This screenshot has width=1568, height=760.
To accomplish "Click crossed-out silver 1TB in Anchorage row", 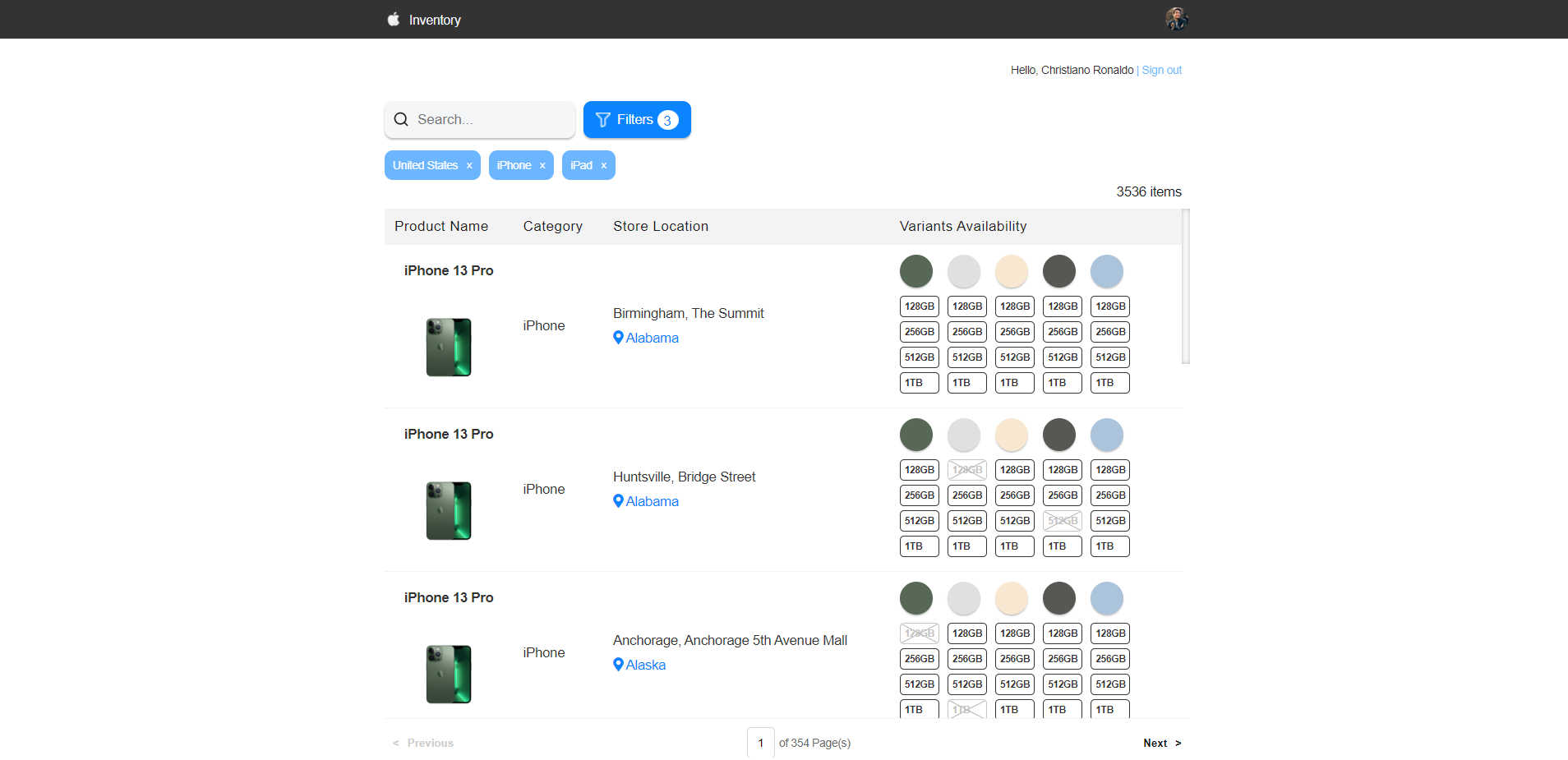I will [967, 709].
